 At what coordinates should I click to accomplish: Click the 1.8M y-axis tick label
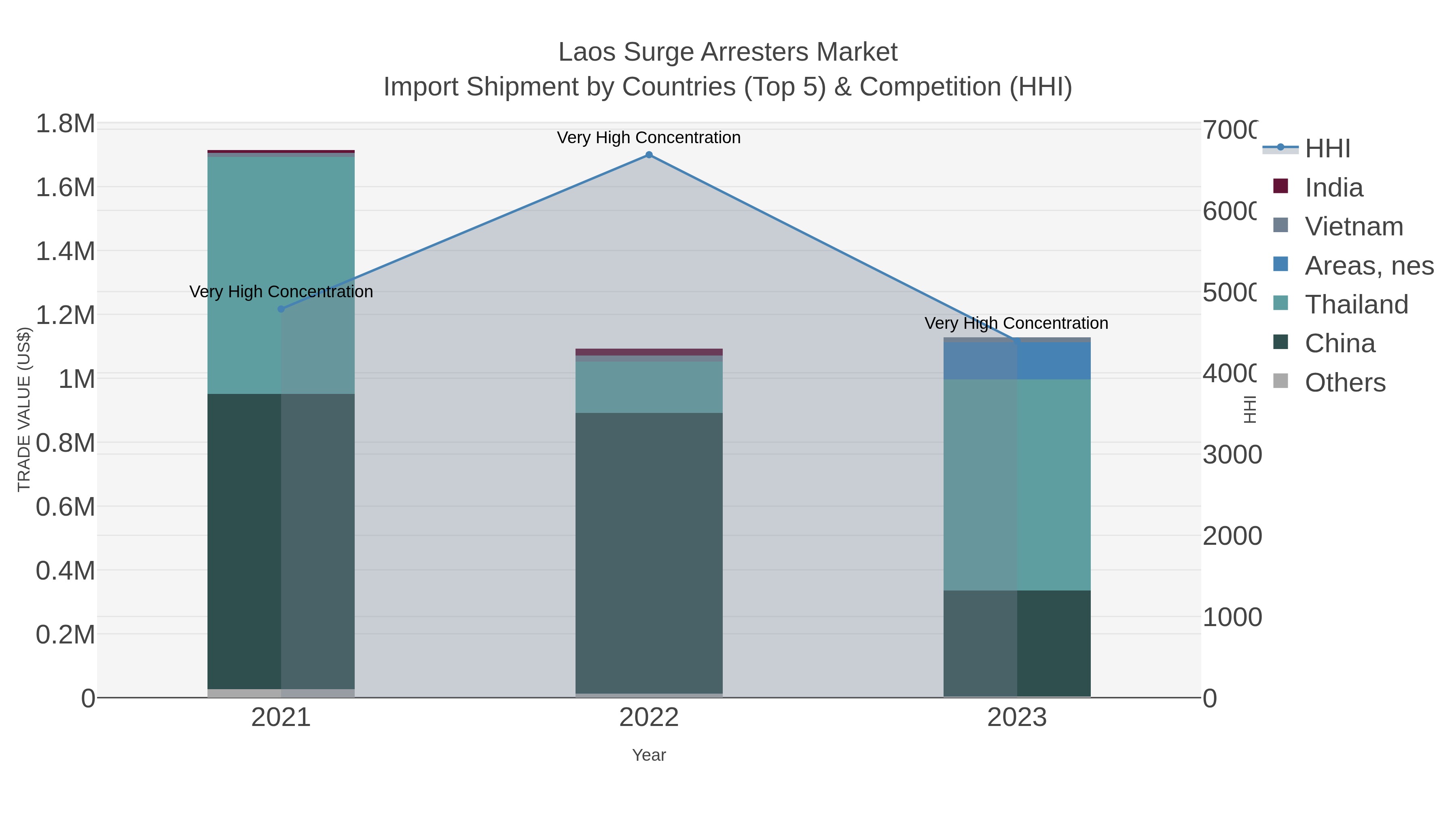66,124
